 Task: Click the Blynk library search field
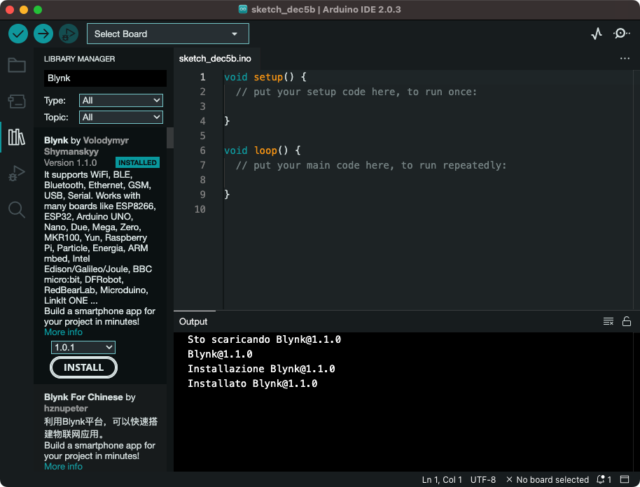pos(104,78)
